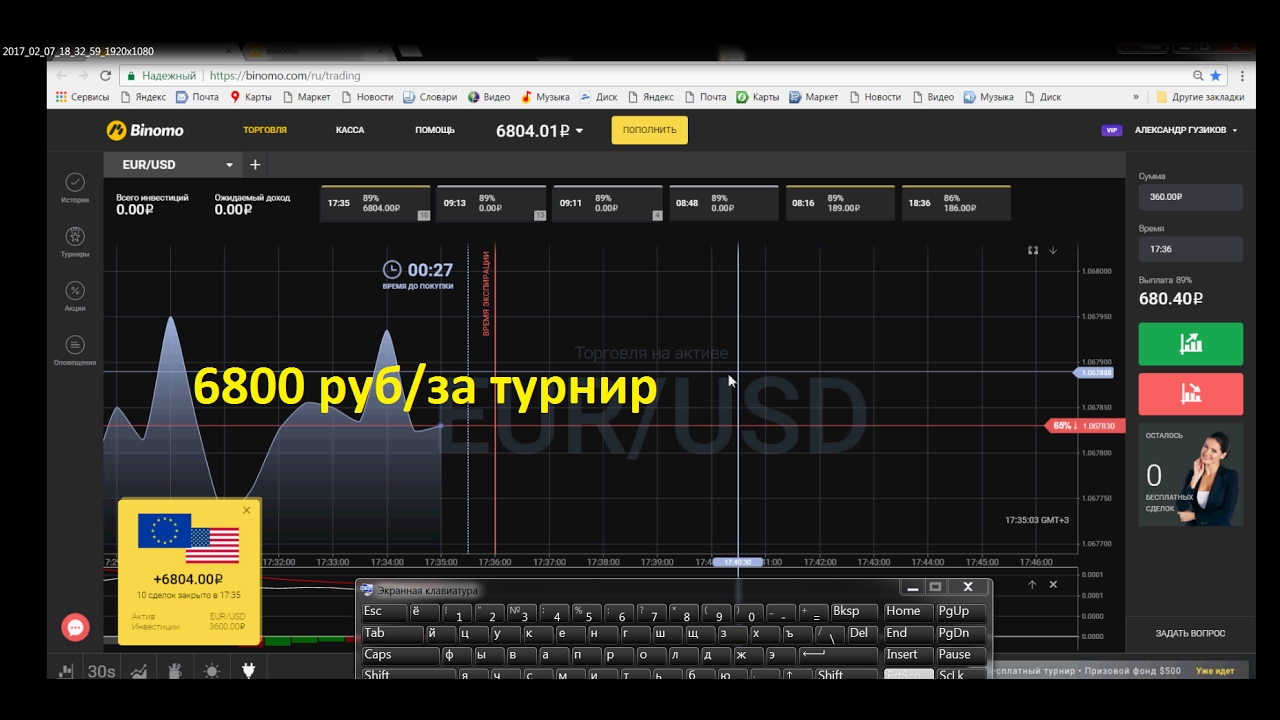Tap Caps on the on-screen keyboard
This screenshot has height=720, width=1280.
coord(399,655)
